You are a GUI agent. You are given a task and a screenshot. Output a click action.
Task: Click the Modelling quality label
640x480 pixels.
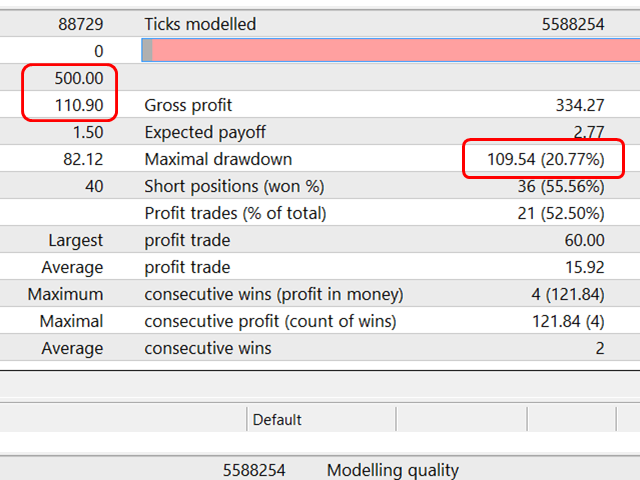click(393, 470)
